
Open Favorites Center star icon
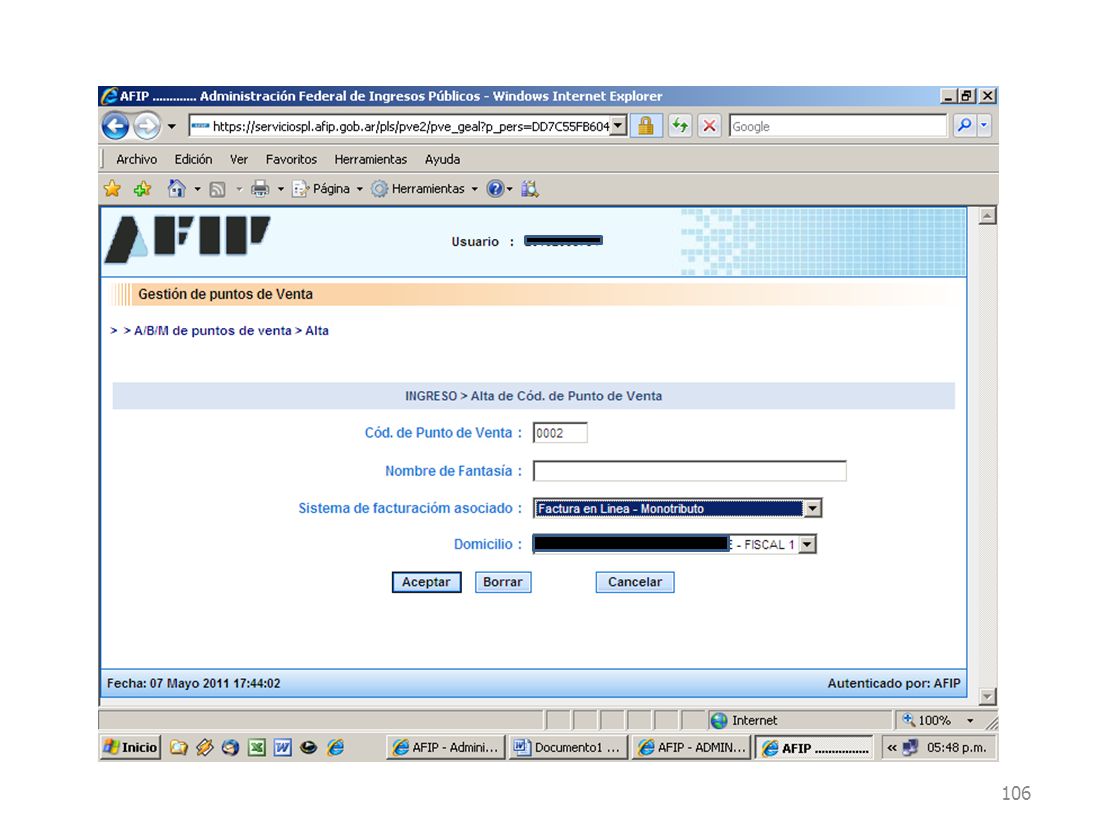coord(112,189)
